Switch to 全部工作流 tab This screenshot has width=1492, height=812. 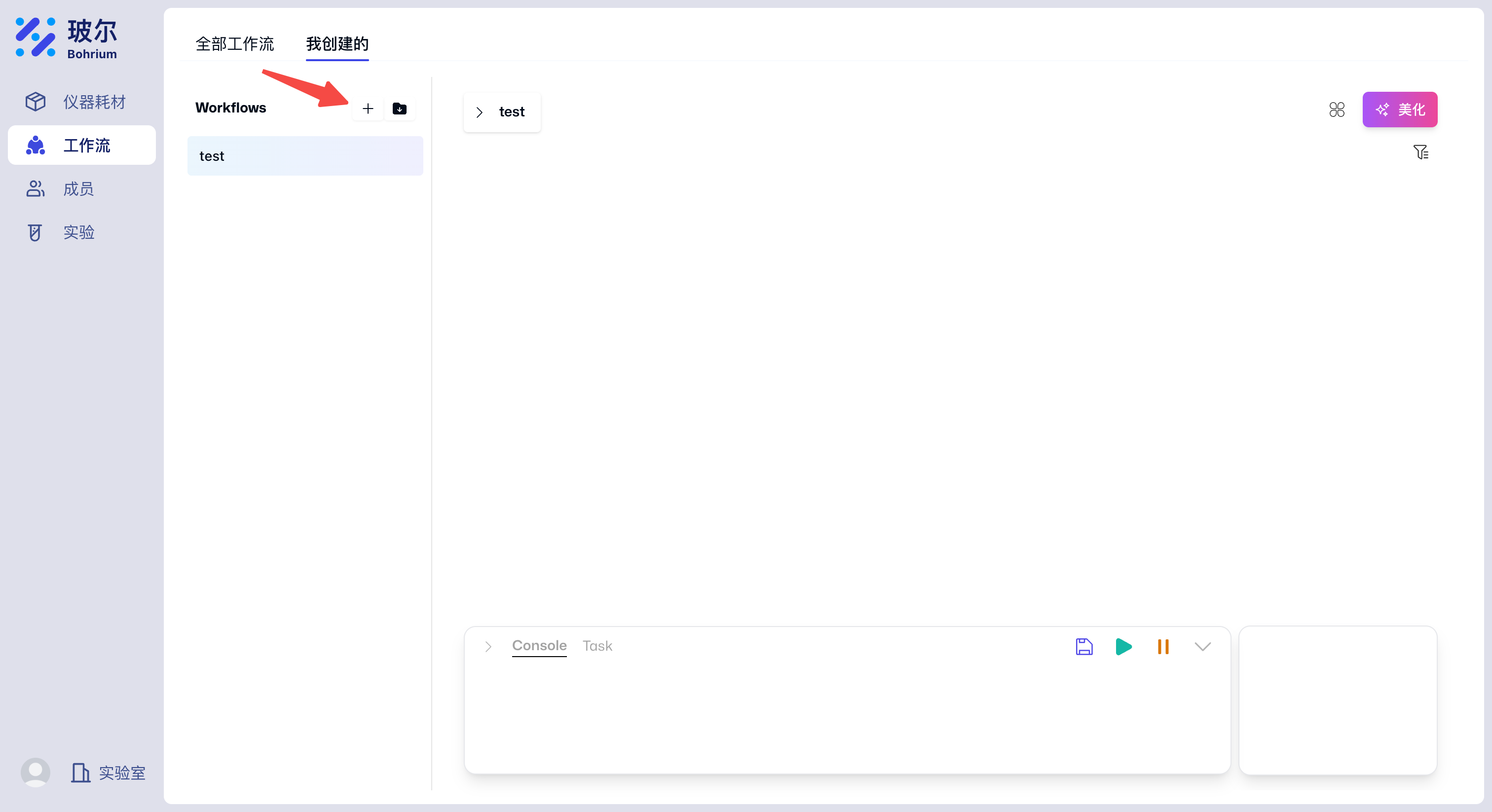coord(234,44)
